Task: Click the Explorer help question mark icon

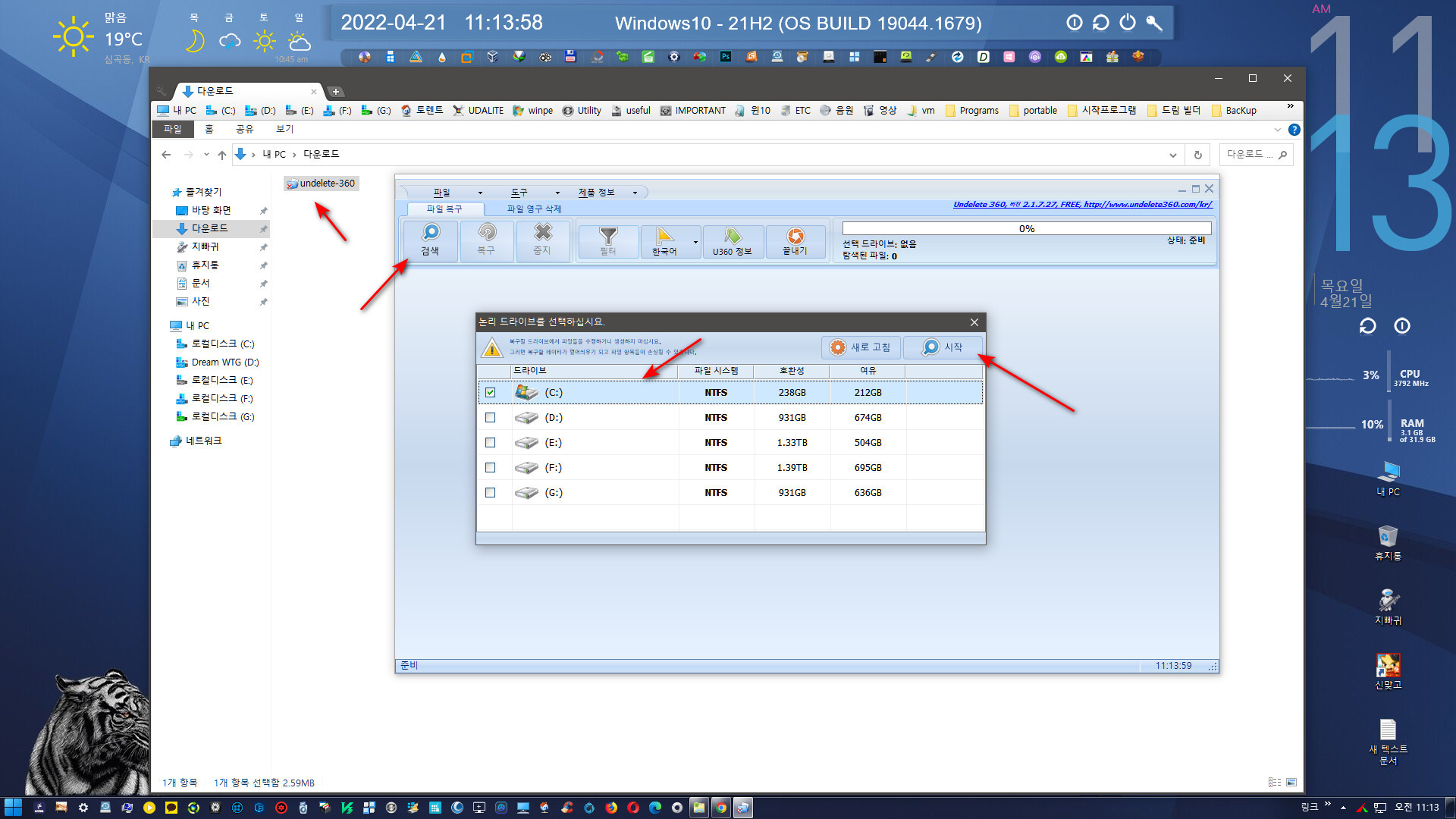Action: [1294, 130]
